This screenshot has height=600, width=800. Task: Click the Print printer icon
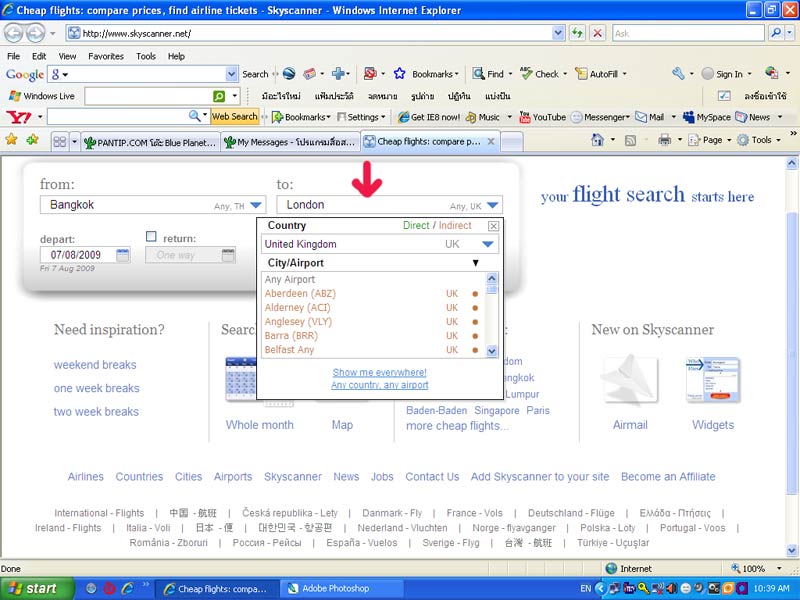click(x=664, y=139)
